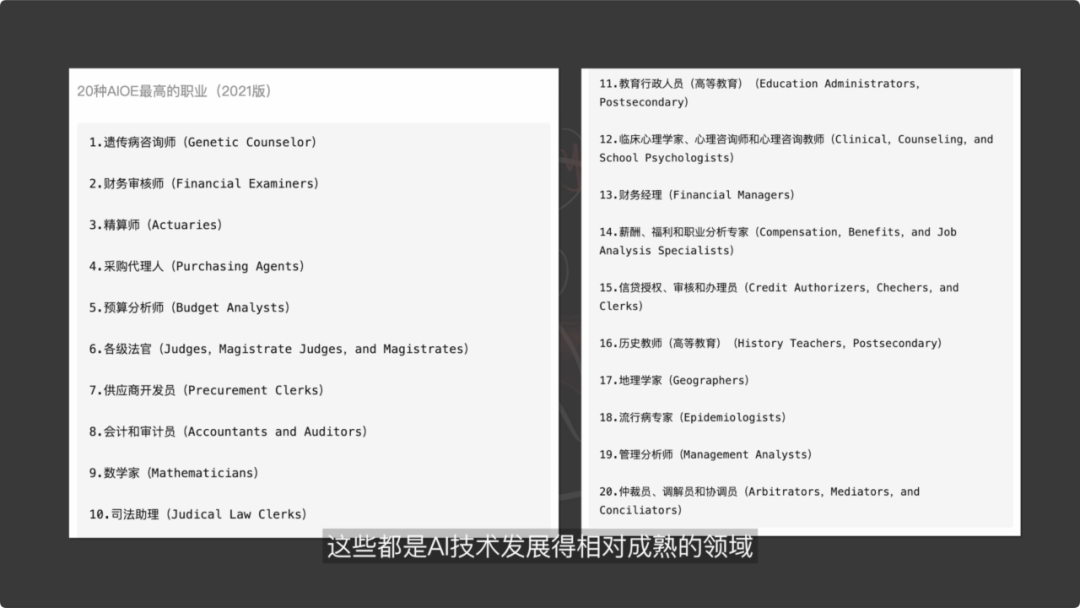
Task: Select item 7 Precurement Clerks
Action: tap(207, 390)
